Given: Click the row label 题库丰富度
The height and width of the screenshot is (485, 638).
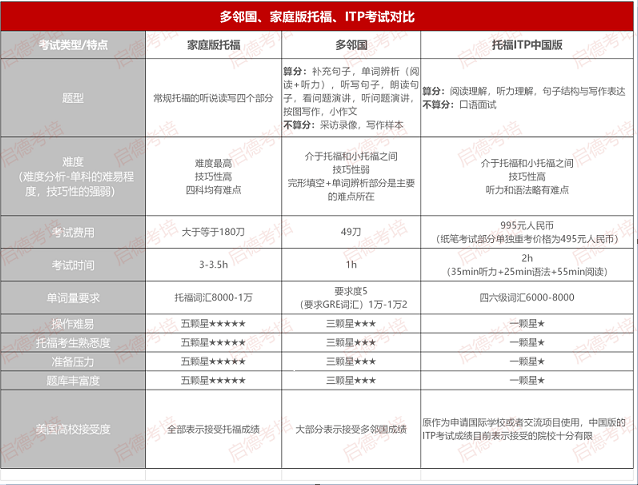Looking at the screenshot, I should click(73, 381).
